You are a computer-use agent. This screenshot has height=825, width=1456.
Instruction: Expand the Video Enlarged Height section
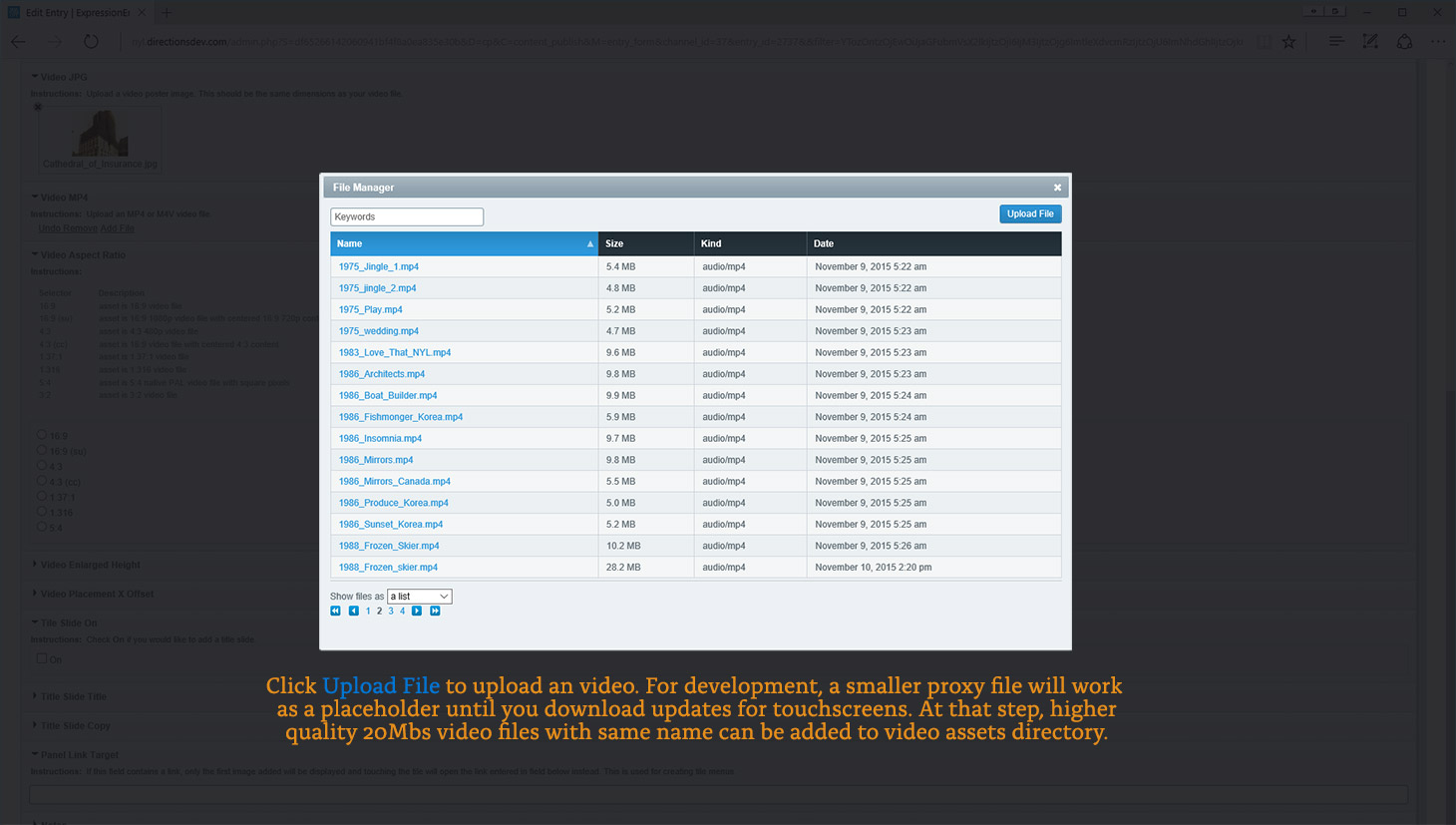click(90, 565)
